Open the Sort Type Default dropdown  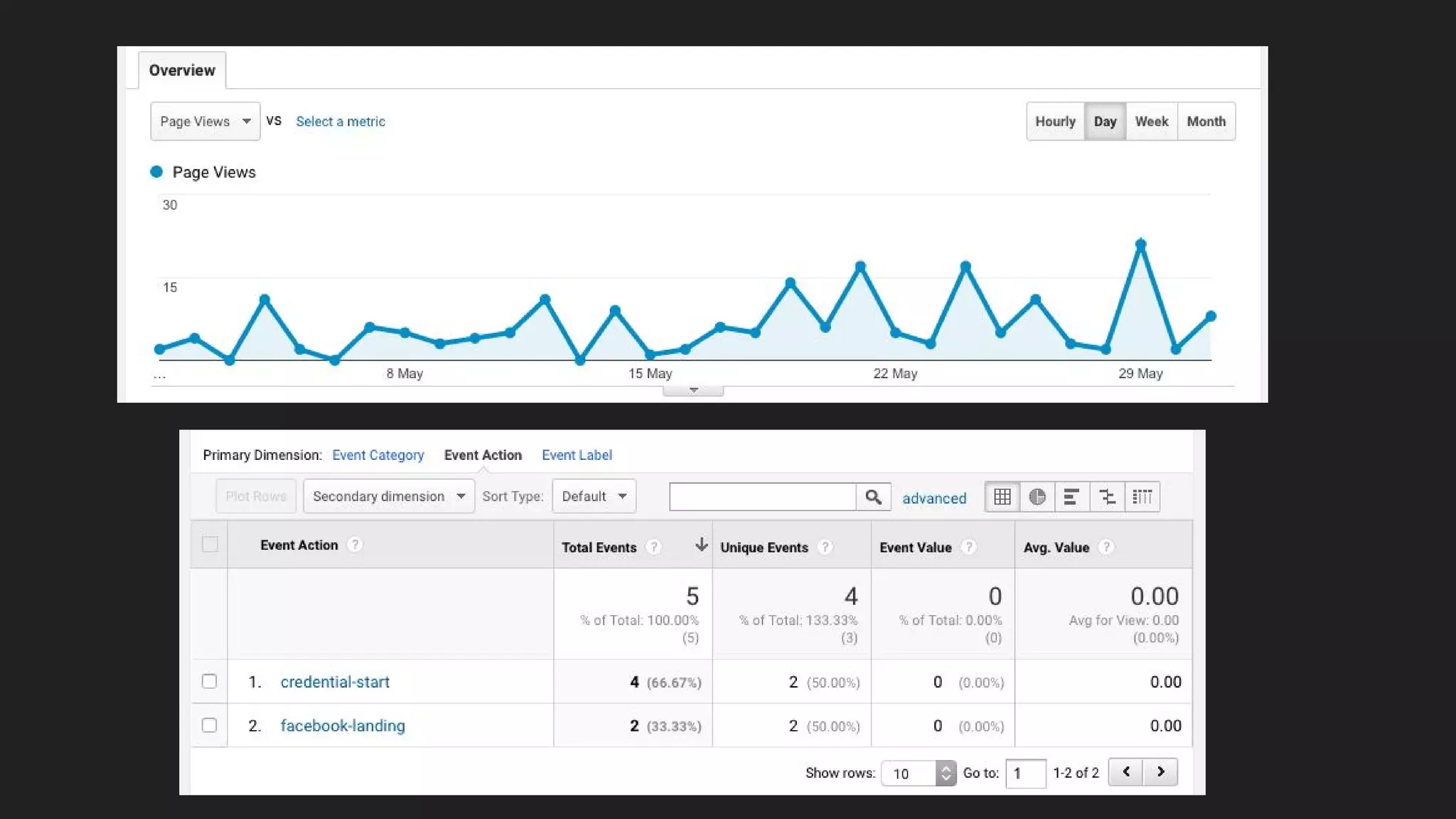[594, 496]
